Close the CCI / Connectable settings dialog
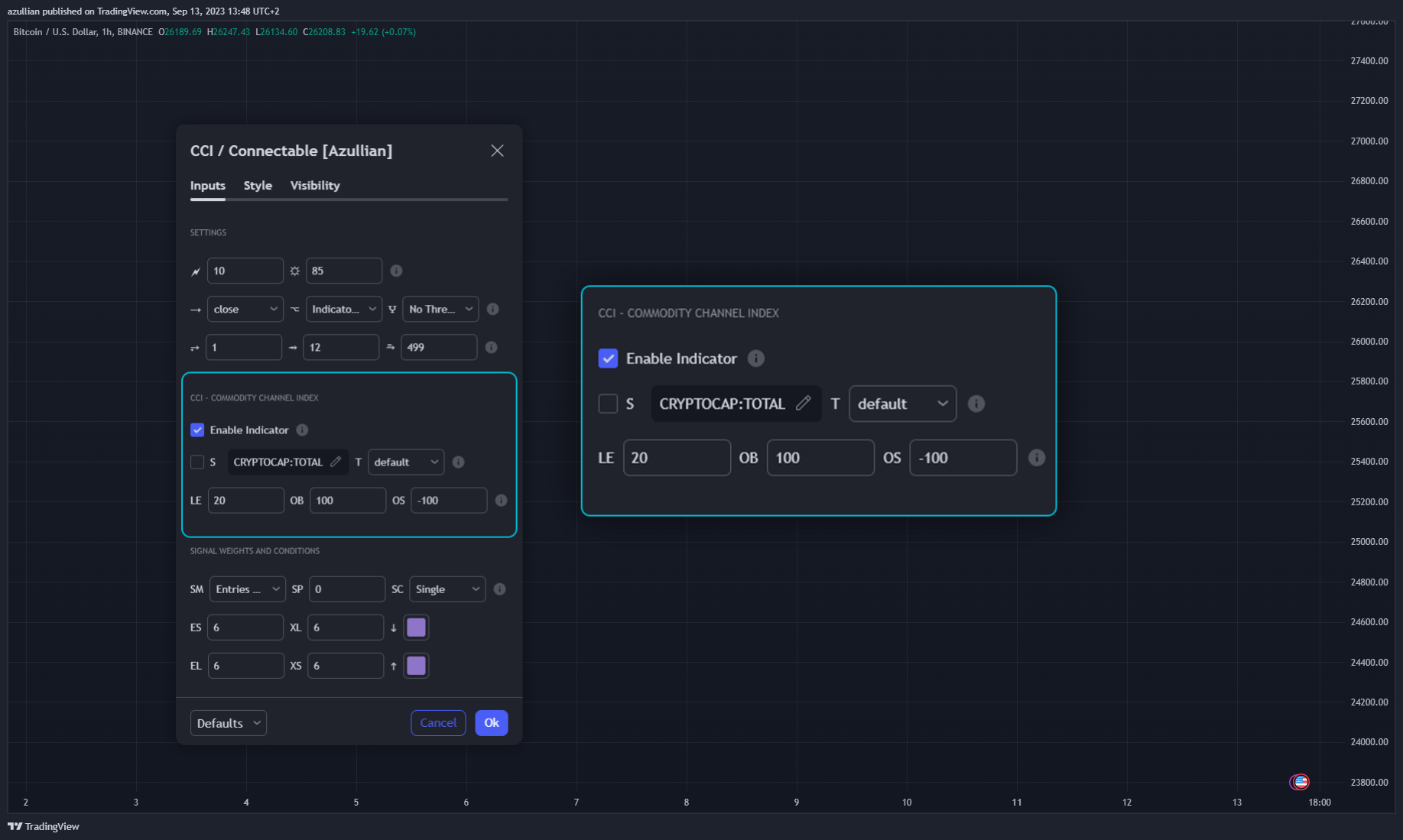1403x840 pixels. pos(497,151)
